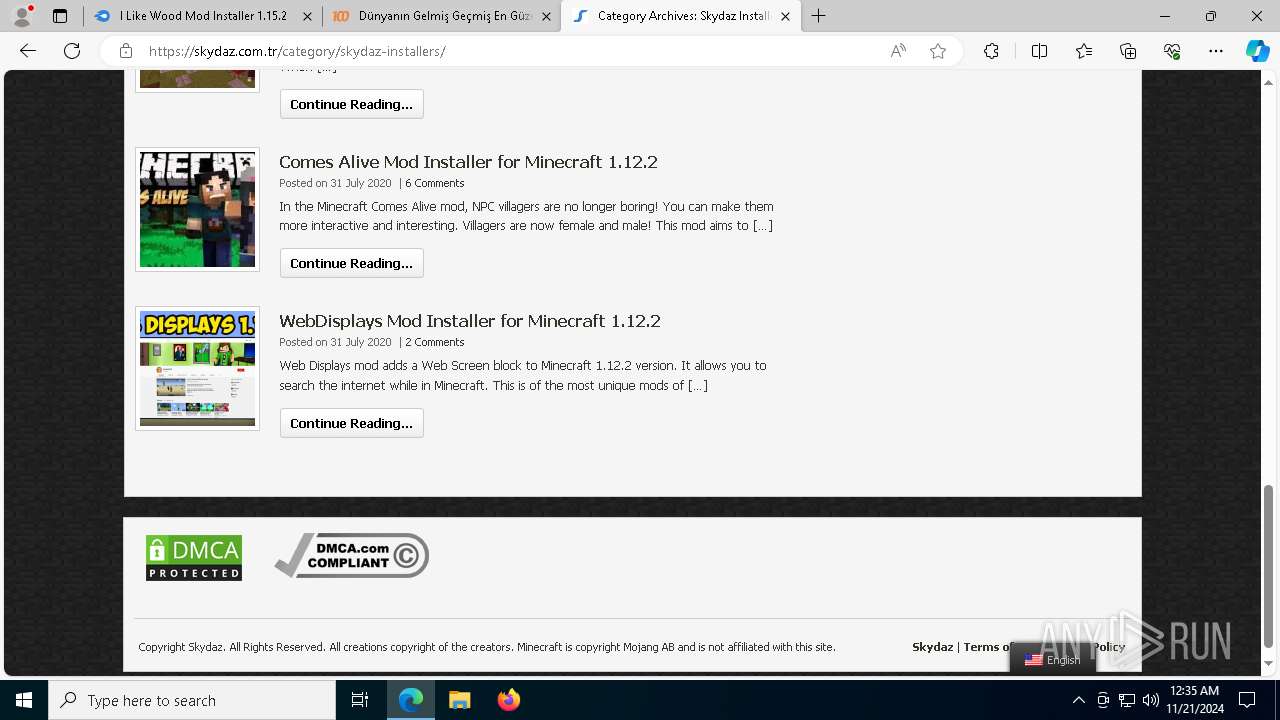The height and width of the screenshot is (720, 1280).
Task: Open browser Extensions icon
Action: point(991,51)
